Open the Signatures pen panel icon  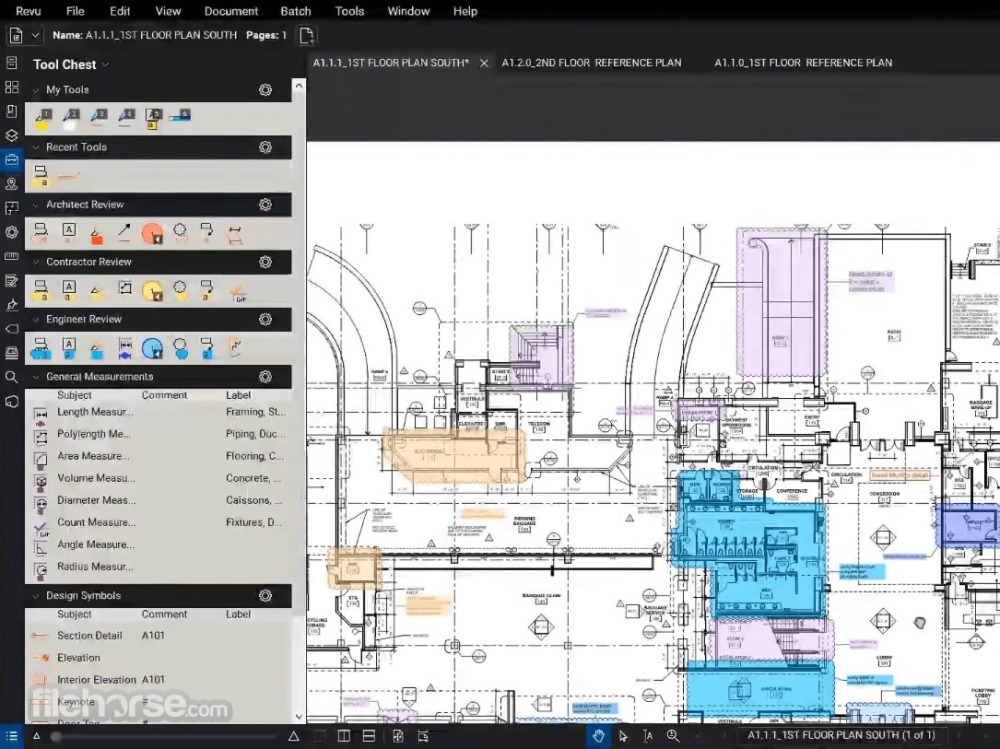point(11,304)
